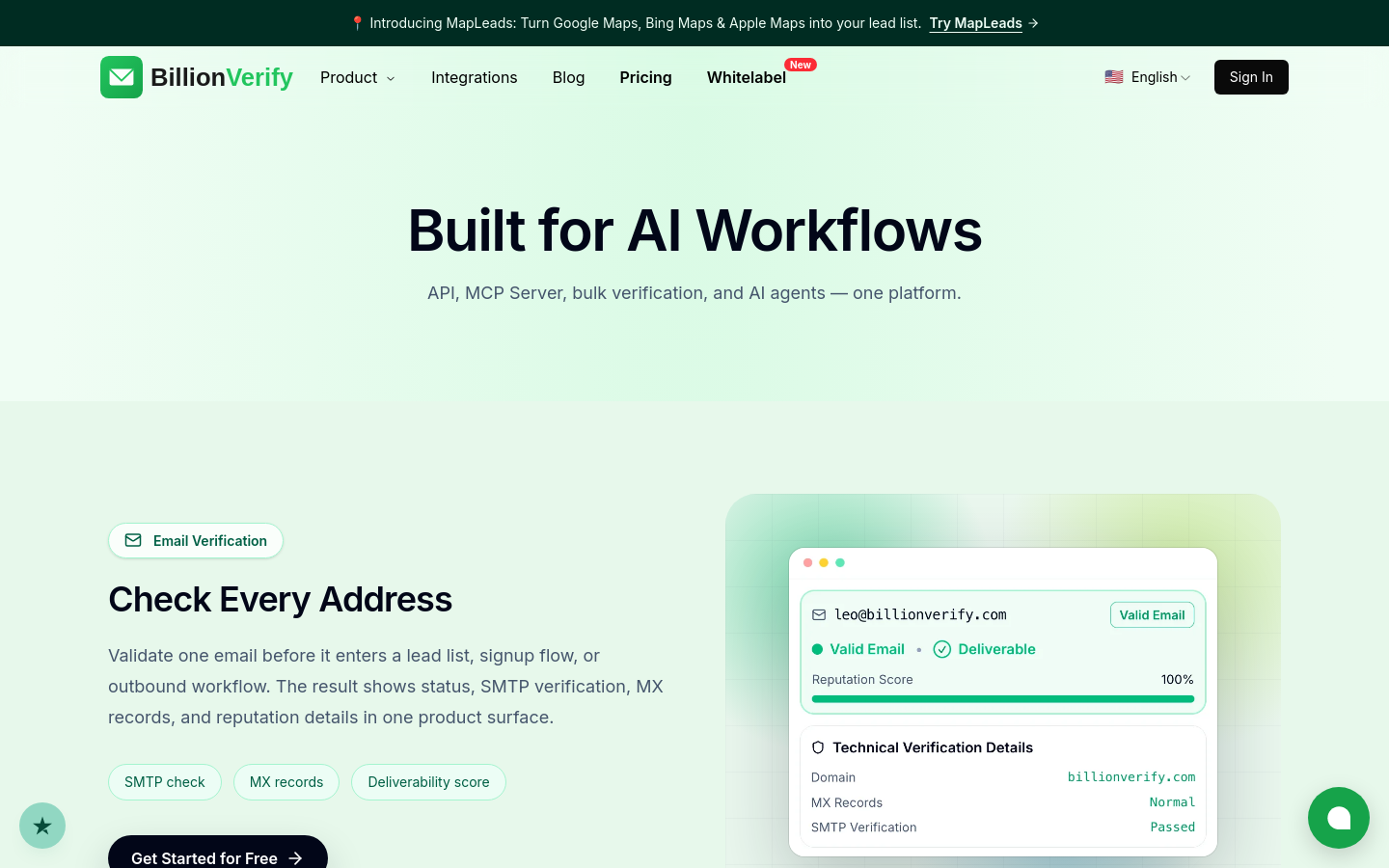Click the BillionVerify envelope logo icon
The image size is (1389, 868).
coord(122,77)
